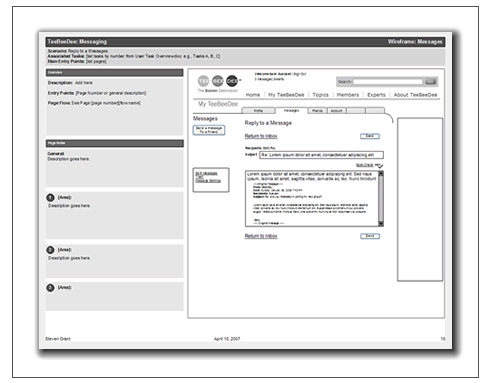Go to Topics in the navigation bar

click(320, 95)
